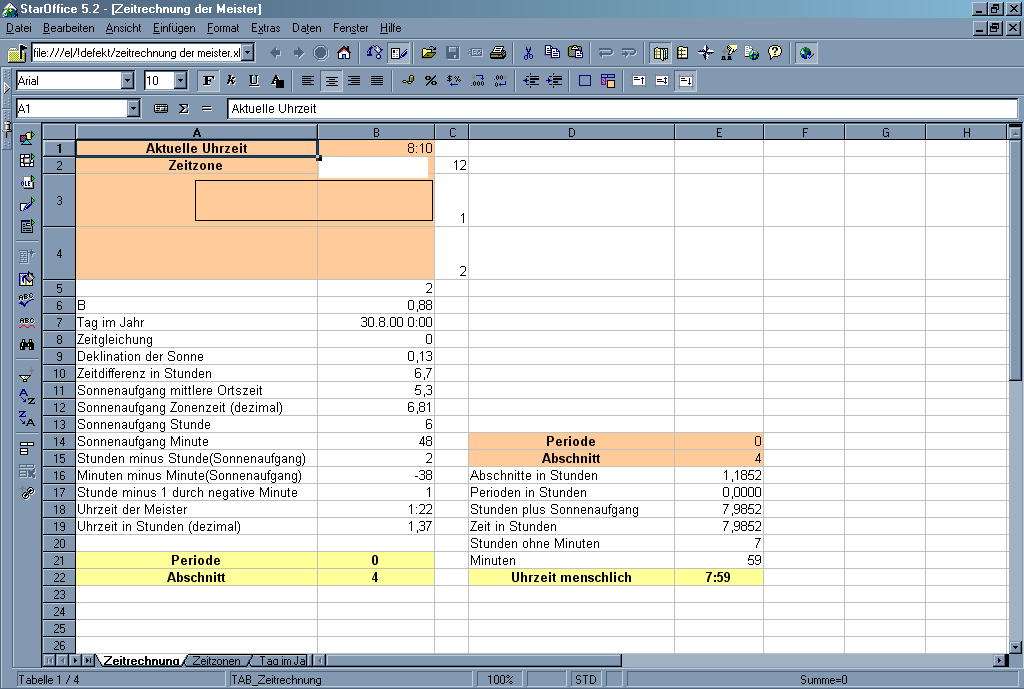This screenshot has width=1024, height=689.
Task: Sort ascending with the A-Z icon
Action: [27, 396]
